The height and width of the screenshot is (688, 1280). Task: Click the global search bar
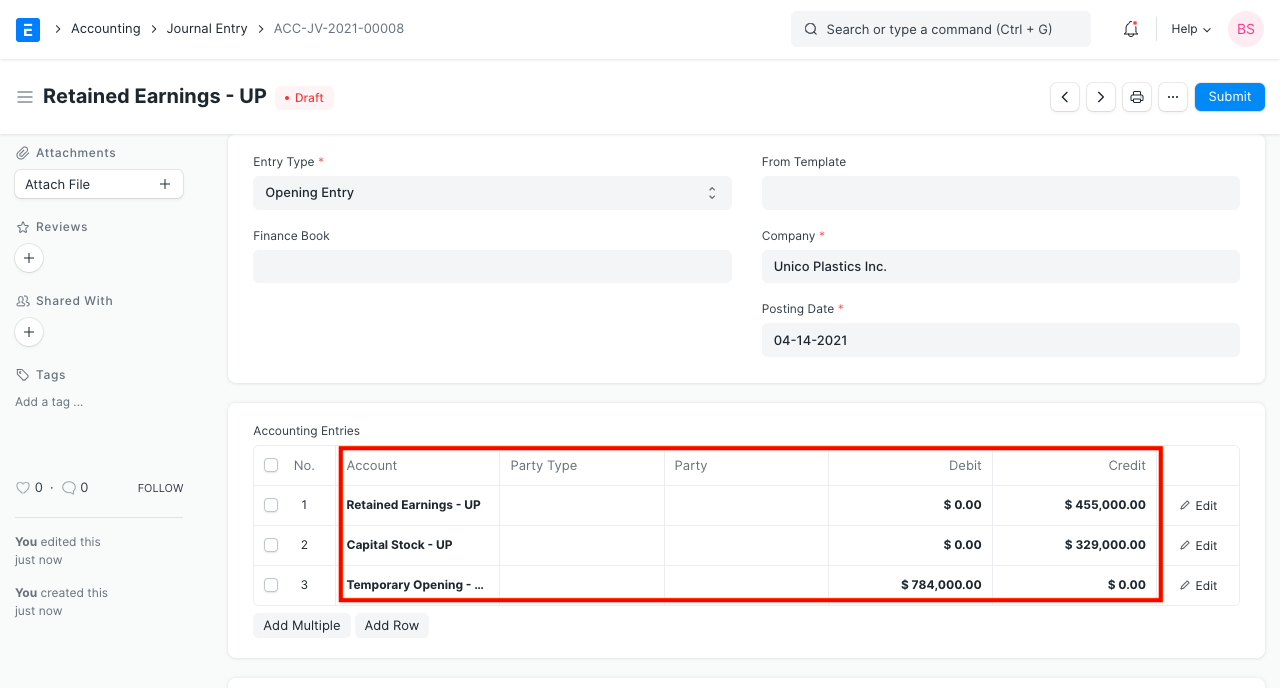[x=940, y=28]
